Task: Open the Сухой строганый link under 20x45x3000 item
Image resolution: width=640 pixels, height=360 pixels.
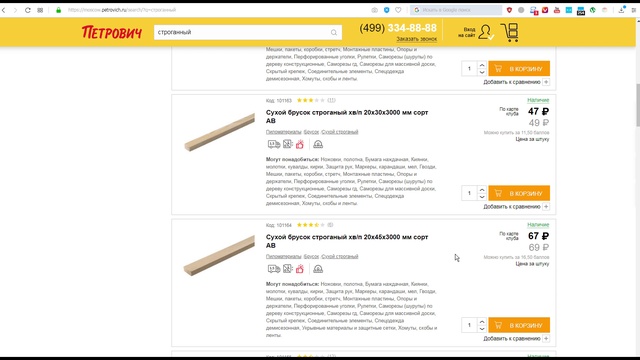Action: [340, 256]
